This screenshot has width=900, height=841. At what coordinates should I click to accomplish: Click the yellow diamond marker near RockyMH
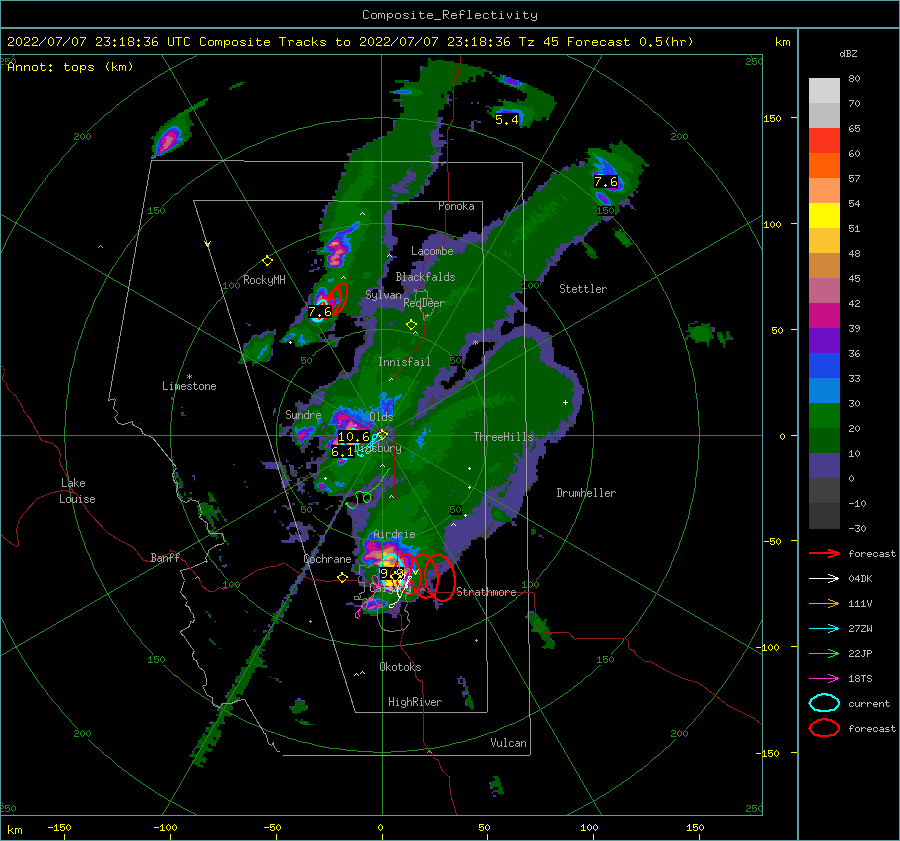pyautogui.click(x=267, y=261)
